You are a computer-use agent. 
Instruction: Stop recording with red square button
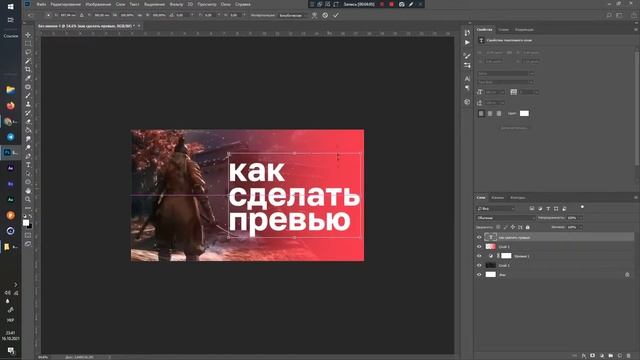tap(391, 4)
